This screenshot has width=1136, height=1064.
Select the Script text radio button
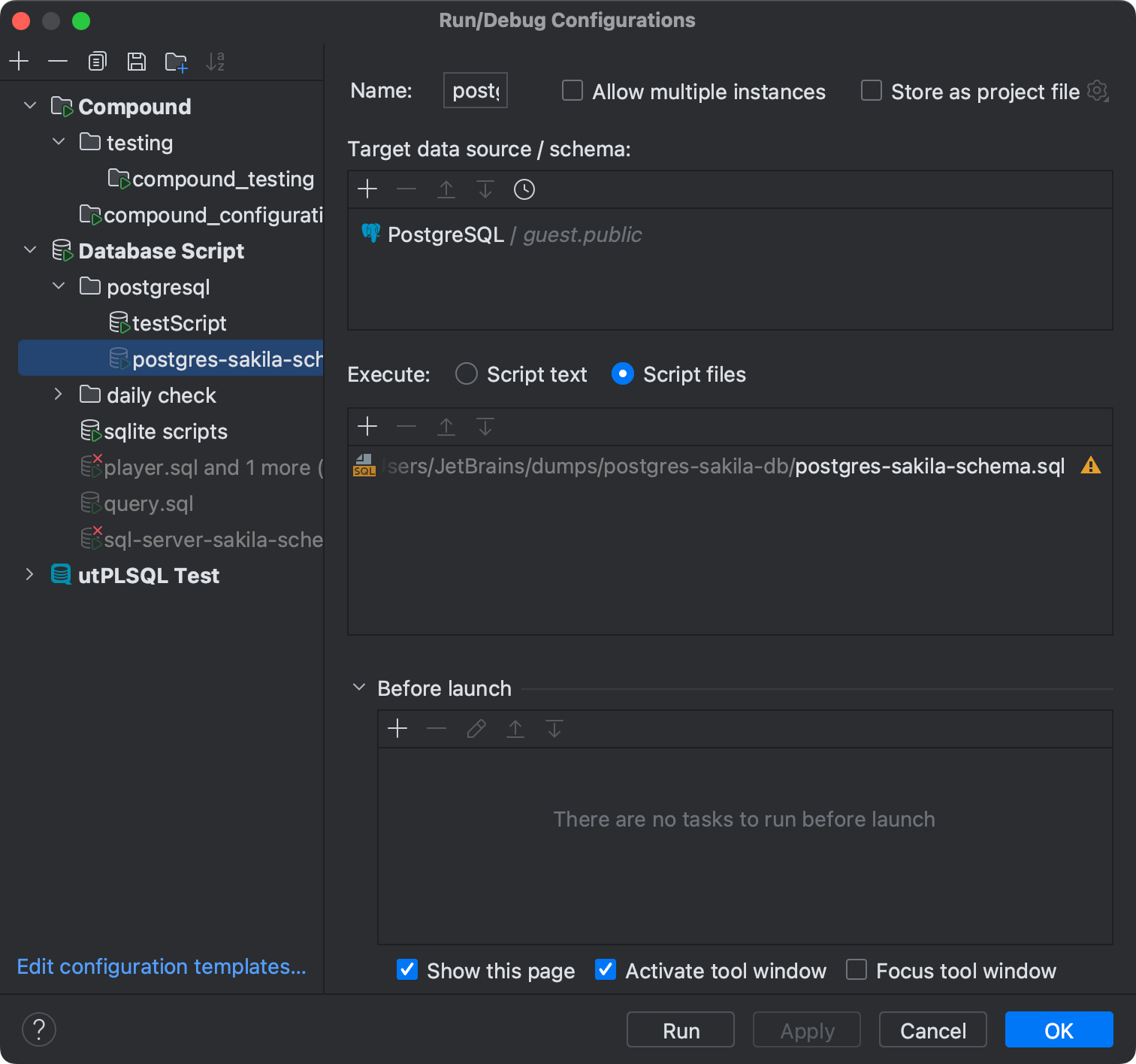[x=466, y=373]
